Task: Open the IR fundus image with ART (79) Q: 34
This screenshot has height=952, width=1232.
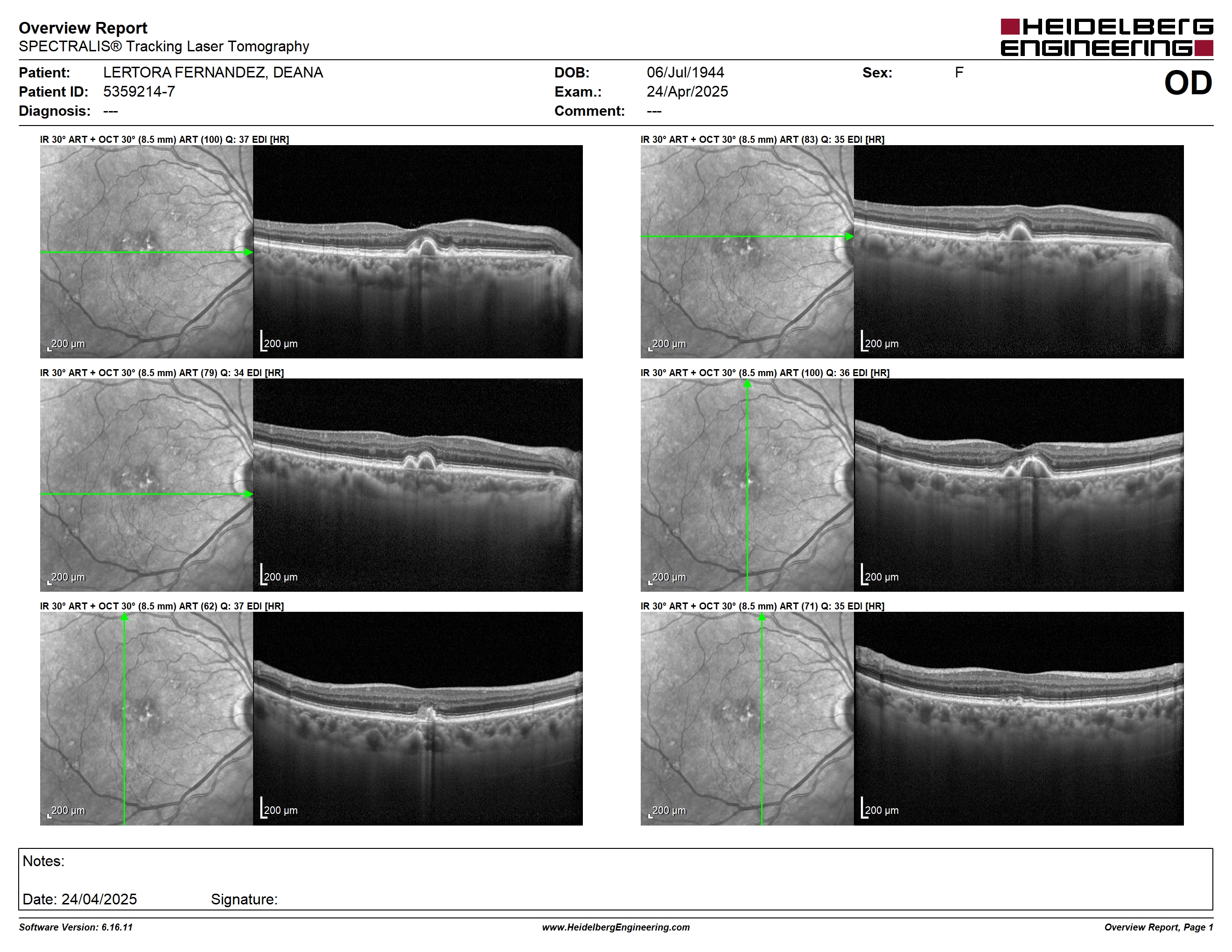Action: tap(146, 485)
